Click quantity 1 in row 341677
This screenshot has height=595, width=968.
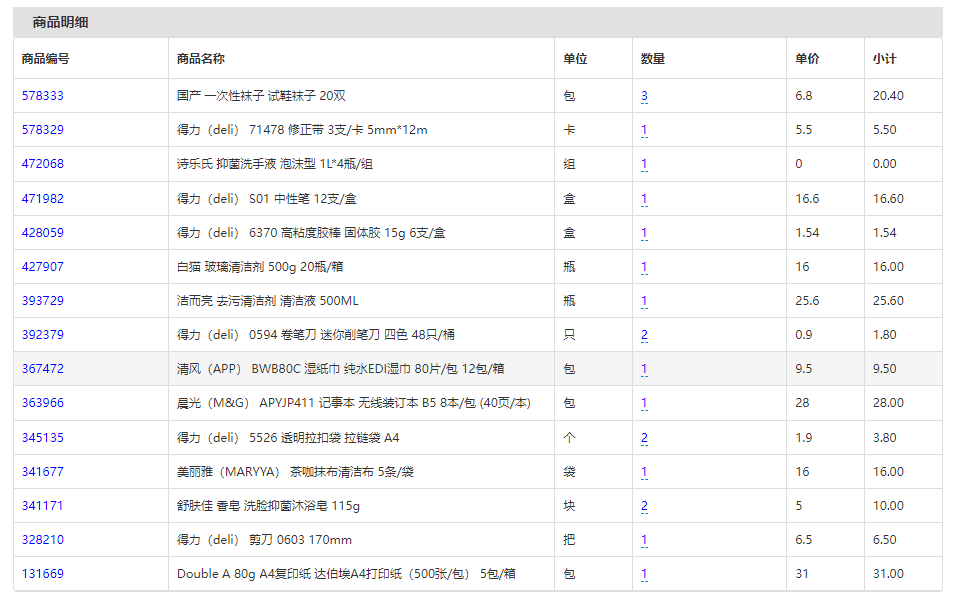pyautogui.click(x=644, y=472)
